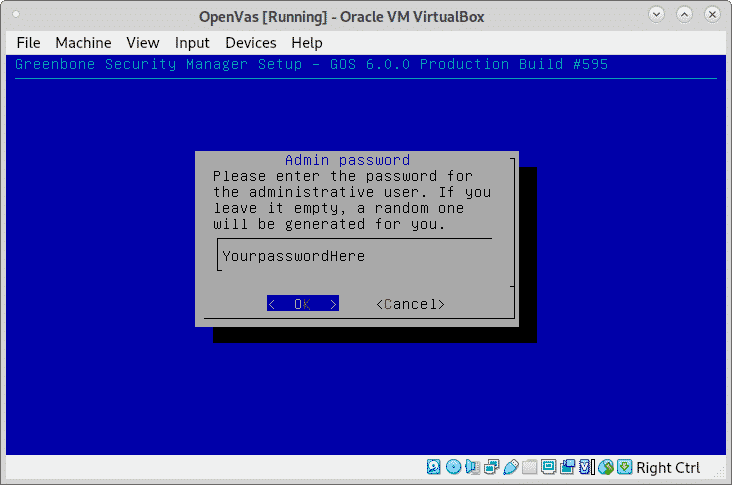Close the OpenVas VirtualBox window
Viewport: 732px width, 485px height.
coord(712,14)
